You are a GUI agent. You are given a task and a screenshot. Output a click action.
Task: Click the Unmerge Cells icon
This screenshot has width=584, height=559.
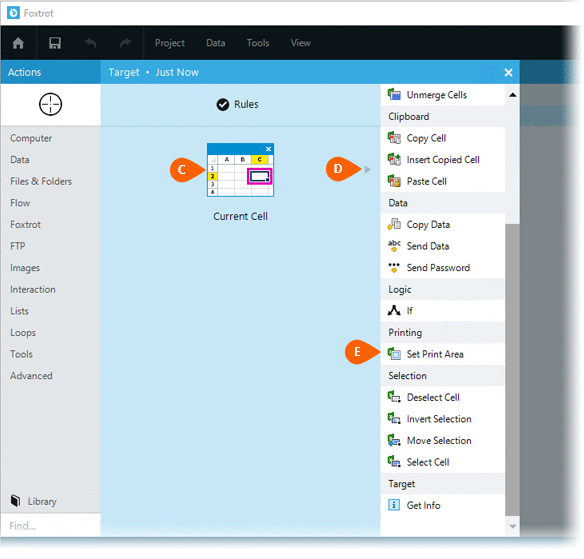point(394,95)
